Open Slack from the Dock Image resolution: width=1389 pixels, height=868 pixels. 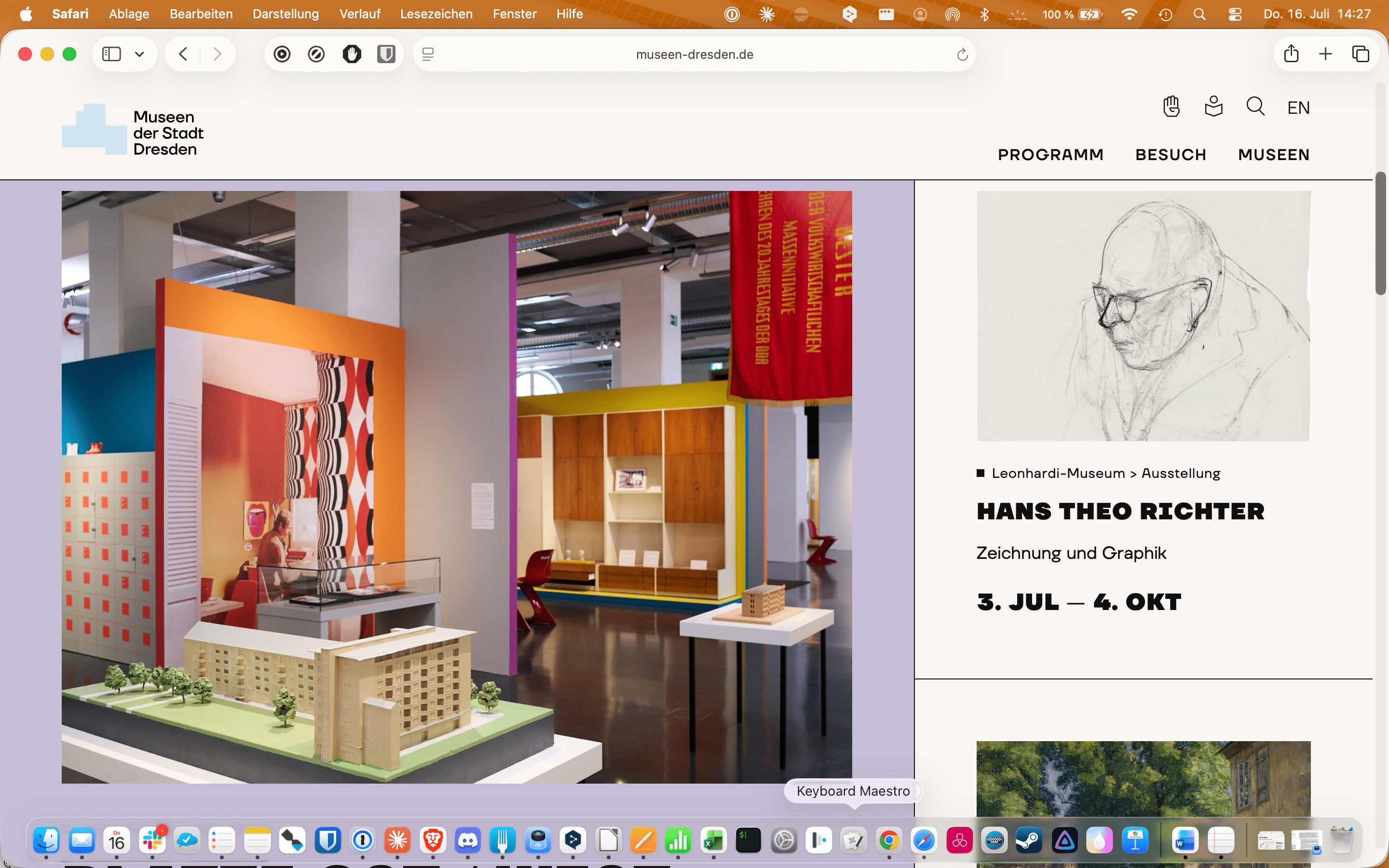152,841
